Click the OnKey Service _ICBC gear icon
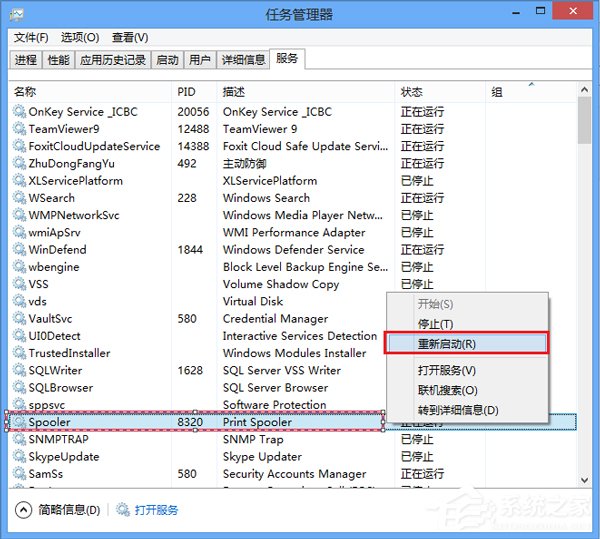 point(20,111)
